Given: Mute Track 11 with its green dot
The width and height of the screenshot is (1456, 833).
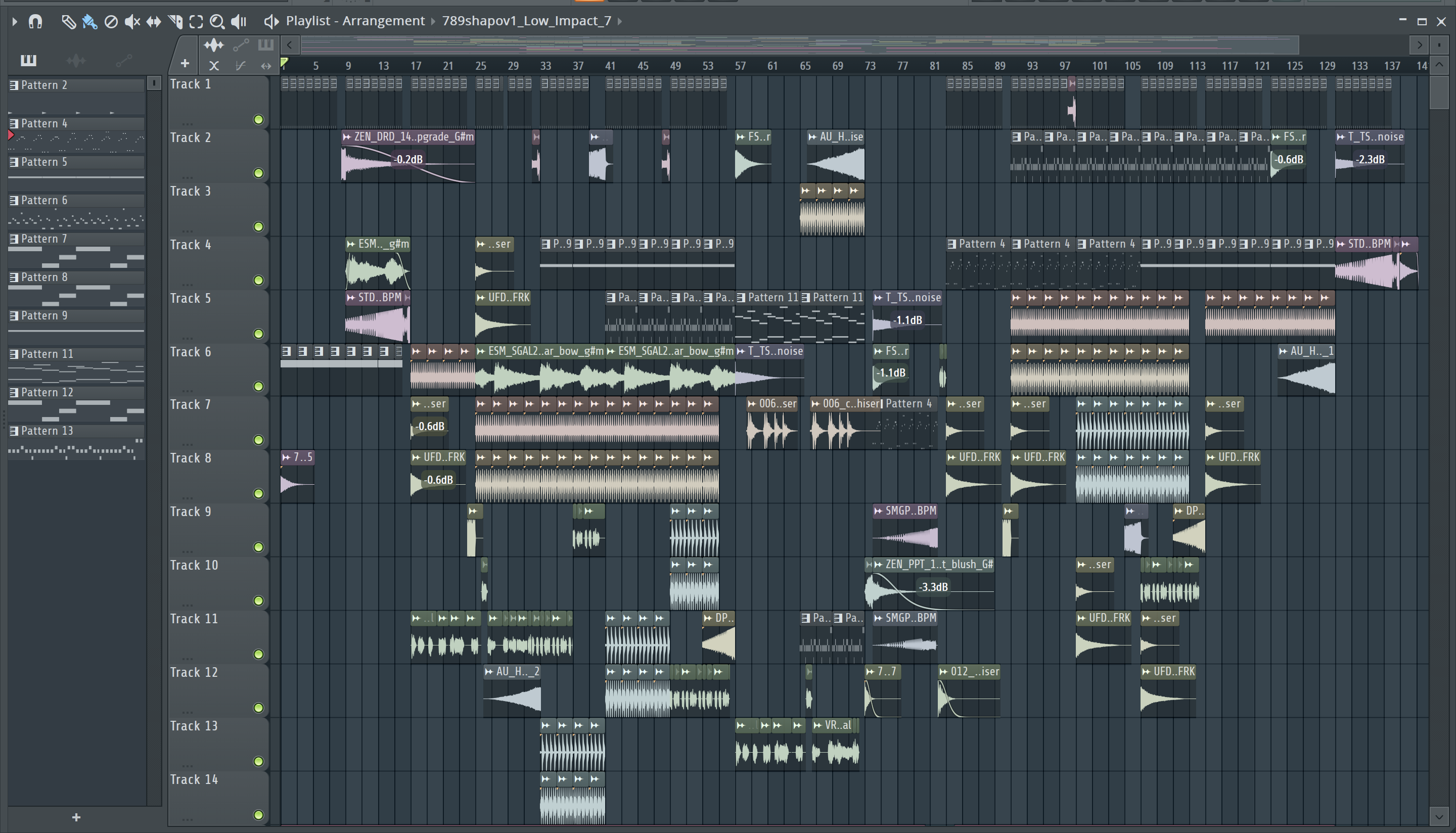Looking at the screenshot, I should pyautogui.click(x=258, y=654).
